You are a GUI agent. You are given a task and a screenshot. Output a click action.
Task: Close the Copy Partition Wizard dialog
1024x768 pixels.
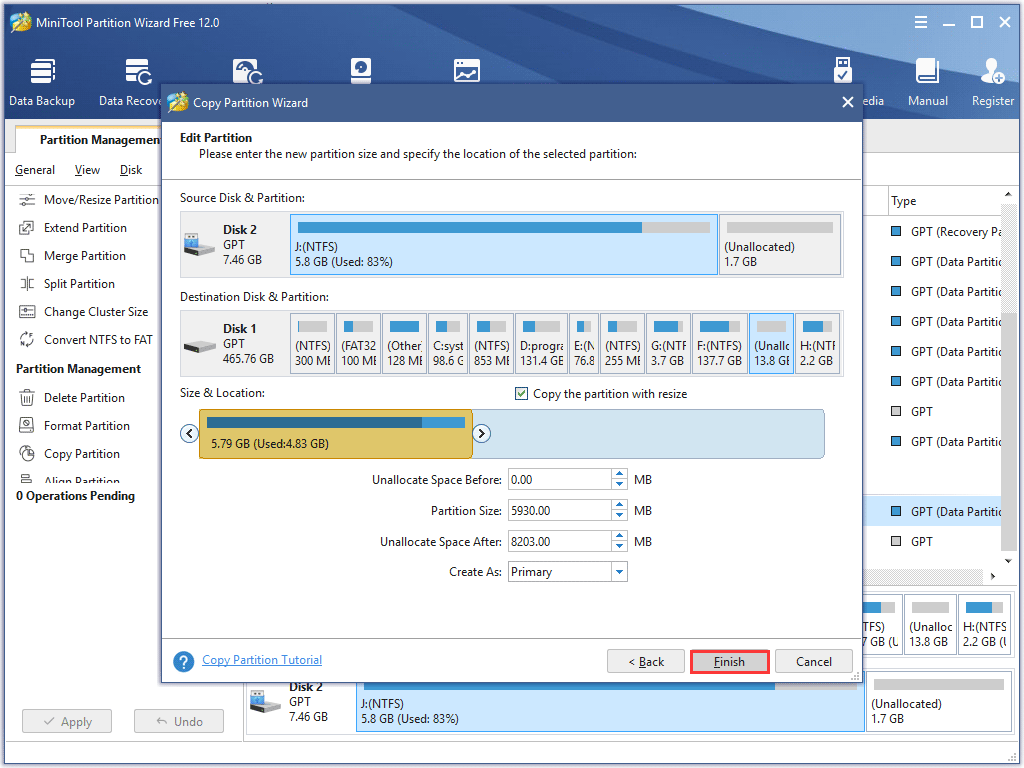[x=848, y=103]
